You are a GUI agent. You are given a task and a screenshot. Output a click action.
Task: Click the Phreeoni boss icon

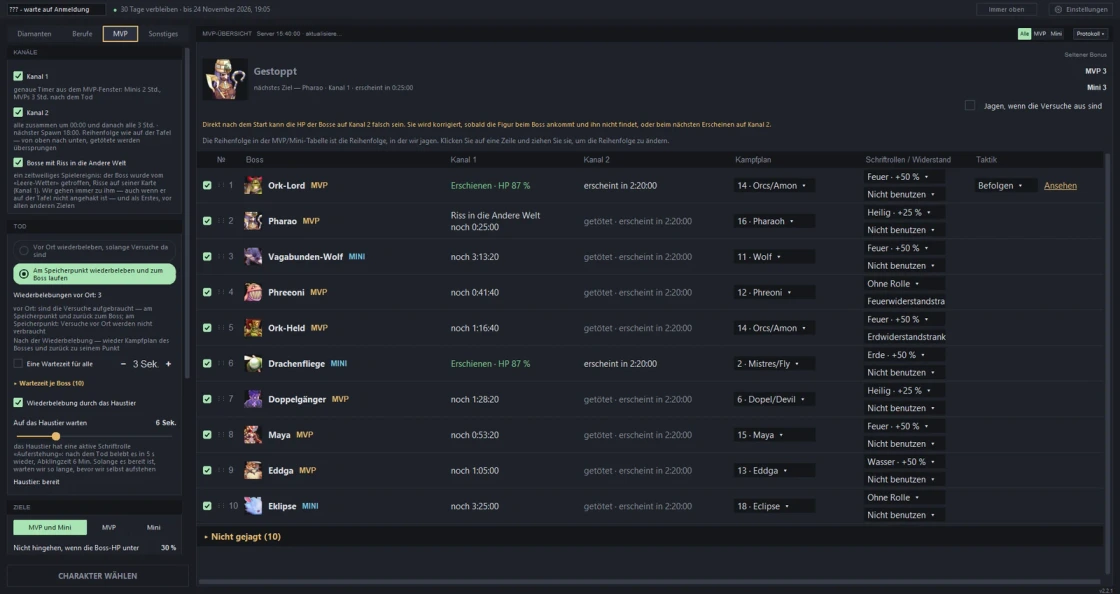(x=253, y=293)
